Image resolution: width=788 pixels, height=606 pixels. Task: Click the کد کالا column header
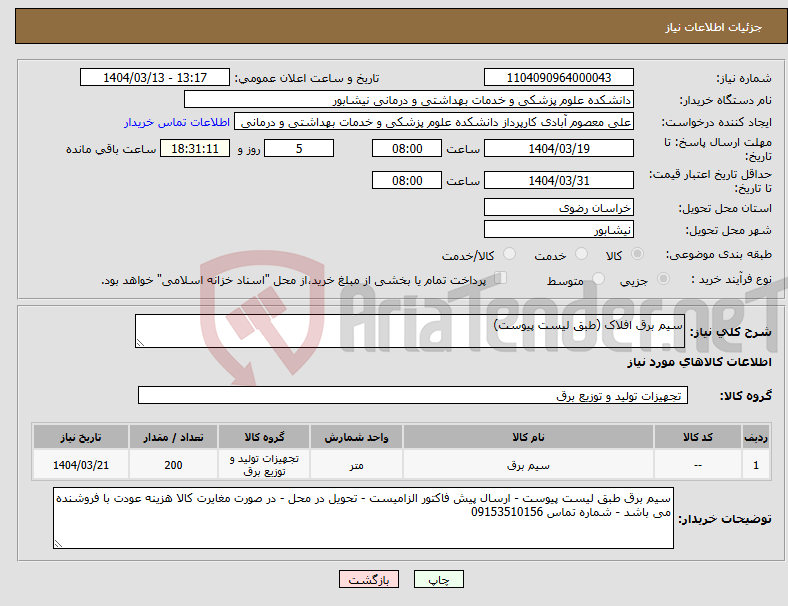coord(698,437)
